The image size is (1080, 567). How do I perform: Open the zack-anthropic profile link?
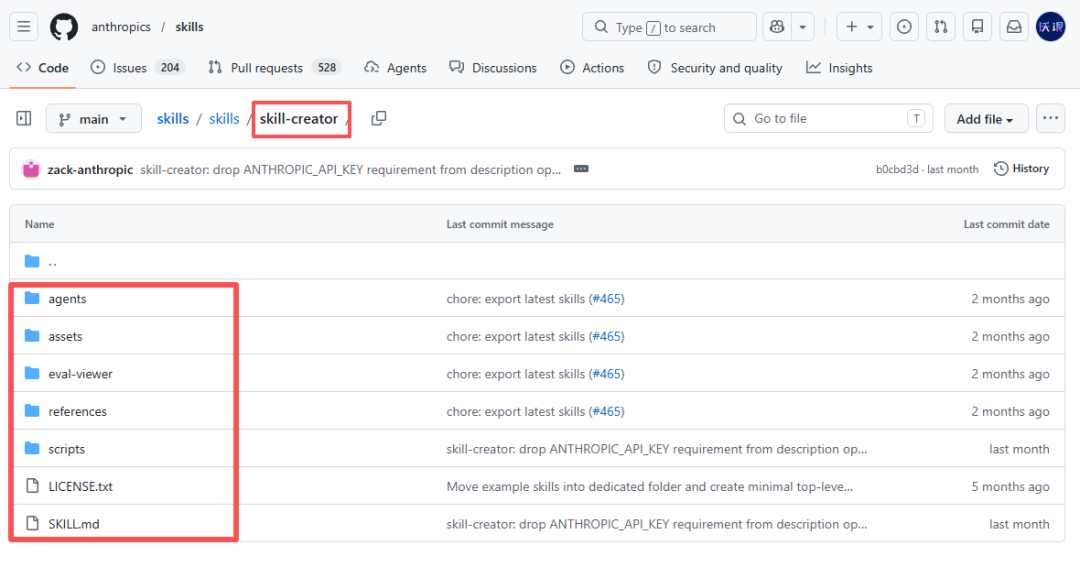click(x=90, y=170)
